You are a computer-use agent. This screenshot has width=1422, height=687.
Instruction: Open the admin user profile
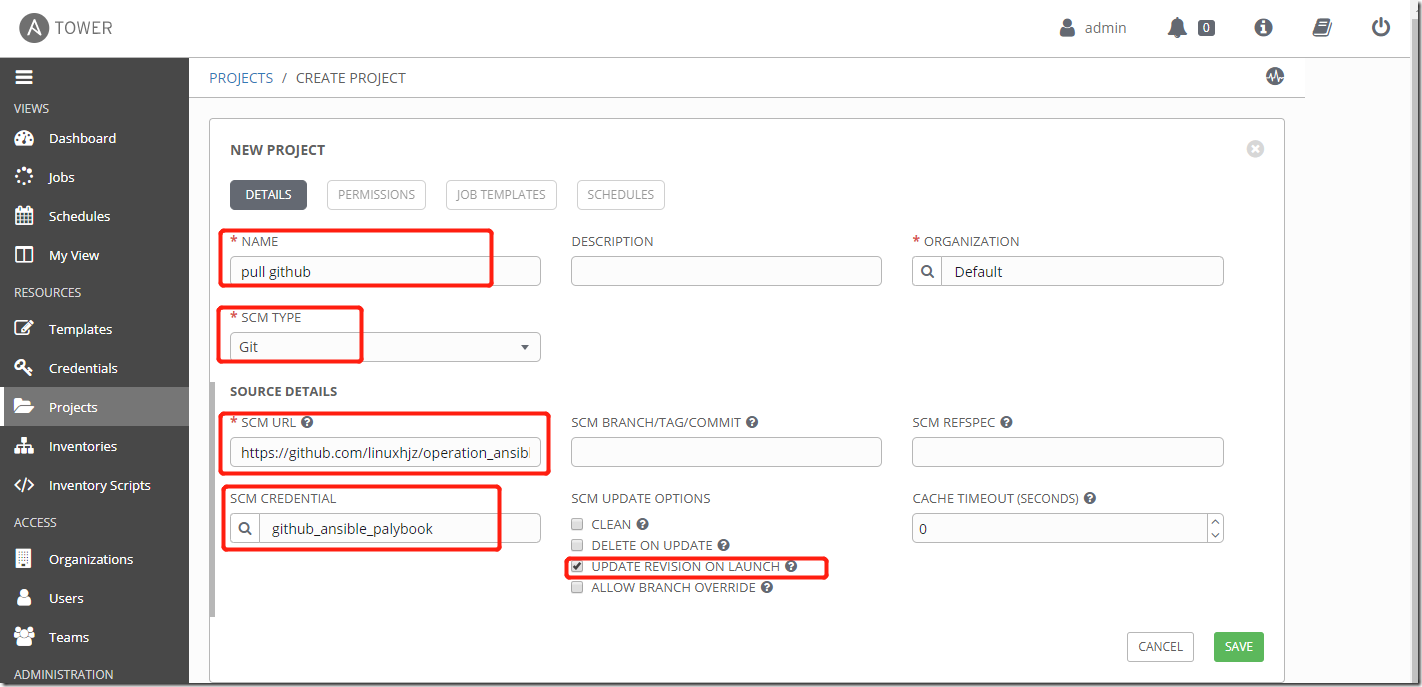(x=1093, y=28)
